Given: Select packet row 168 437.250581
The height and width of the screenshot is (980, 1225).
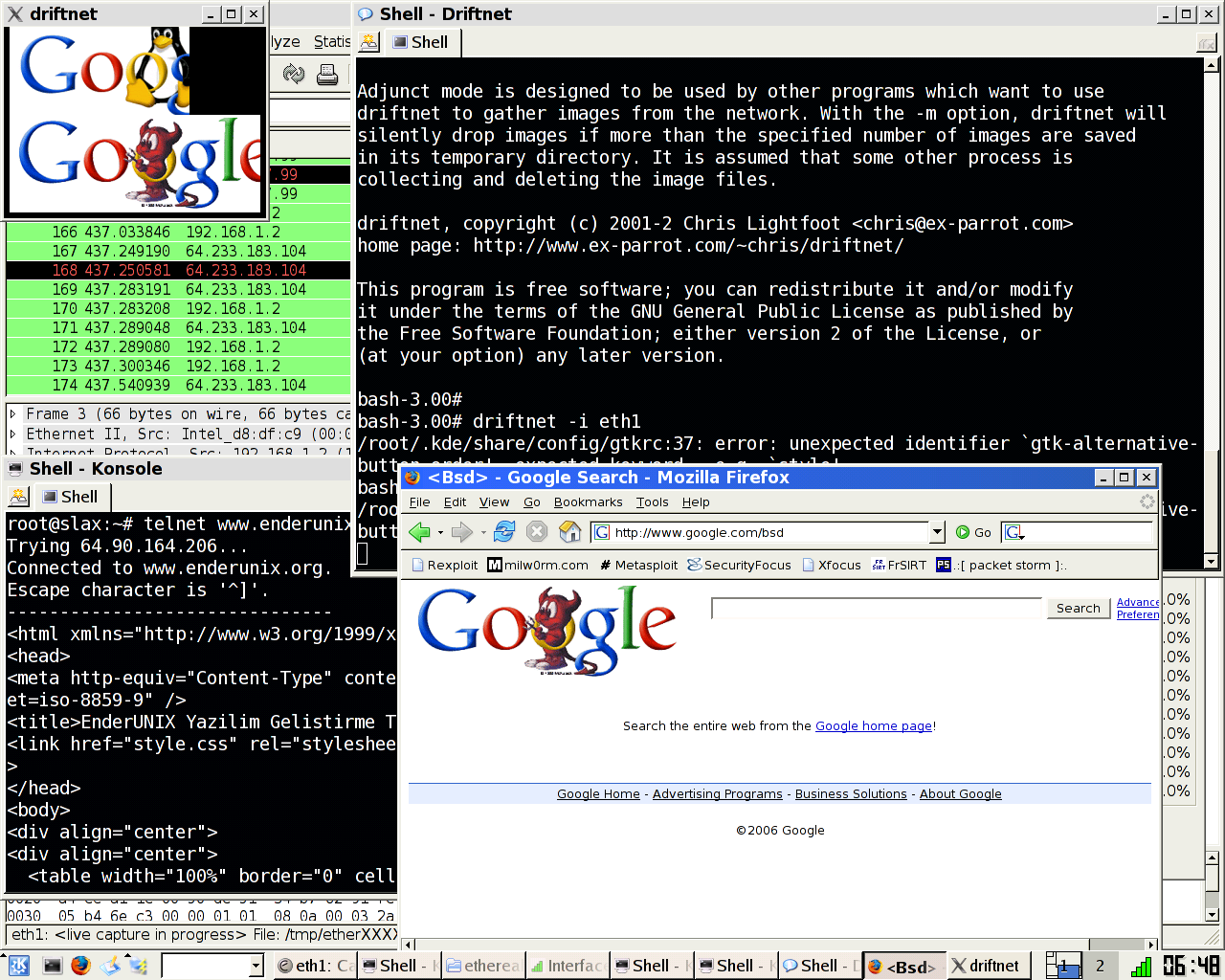Looking at the screenshot, I should (178, 270).
